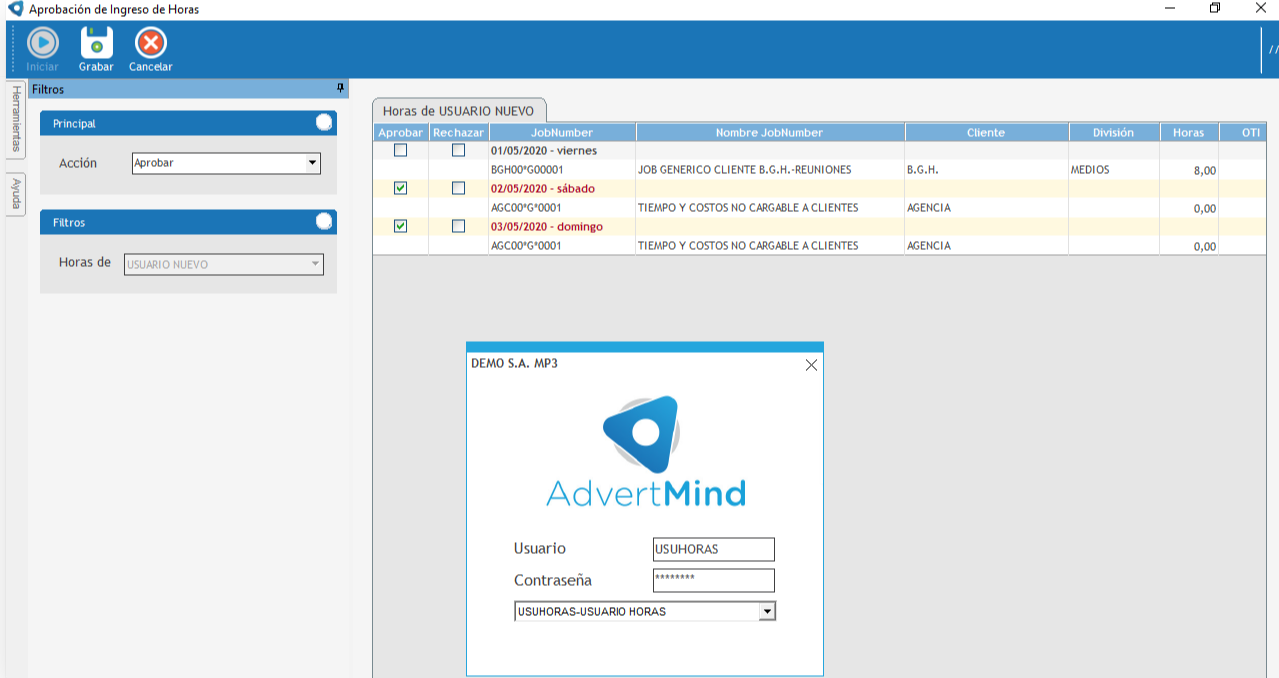The width and height of the screenshot is (1279, 678).
Task: Check Rechazar for 03/05/2020 domingo
Action: [458, 226]
